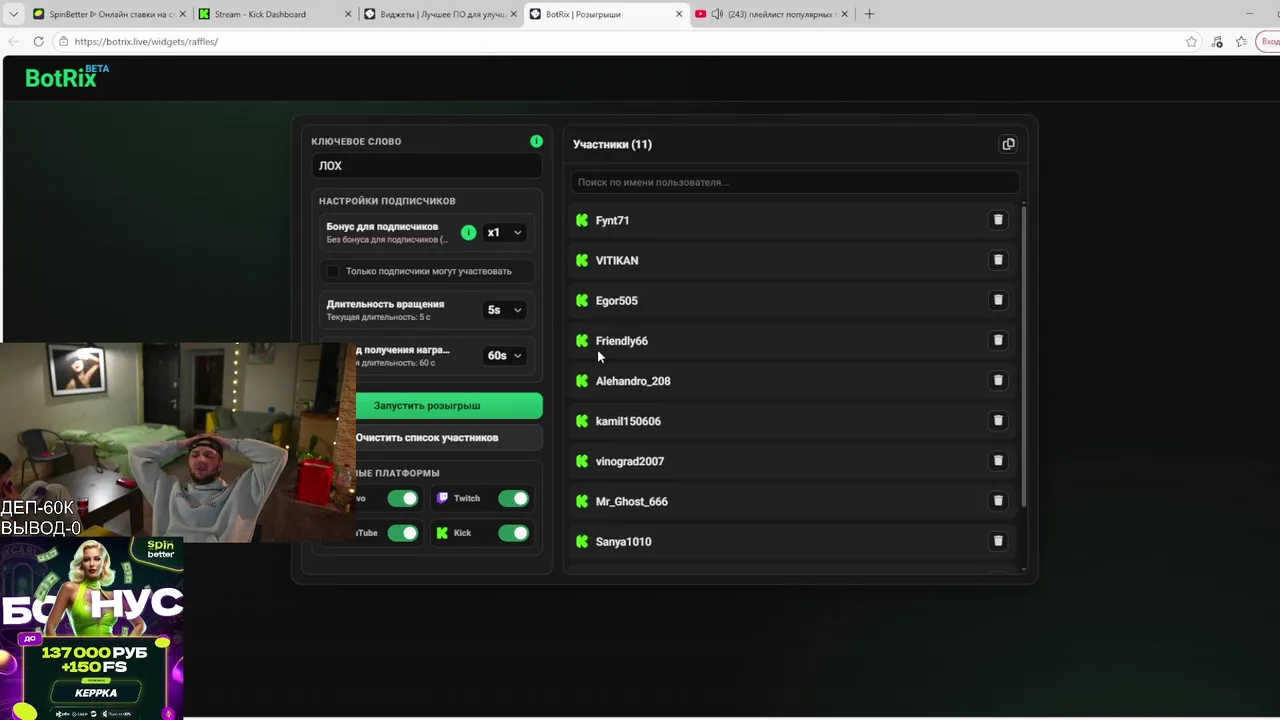The width and height of the screenshot is (1280, 720).
Task: Click trash icon next to kamil150606
Action: tap(998, 421)
